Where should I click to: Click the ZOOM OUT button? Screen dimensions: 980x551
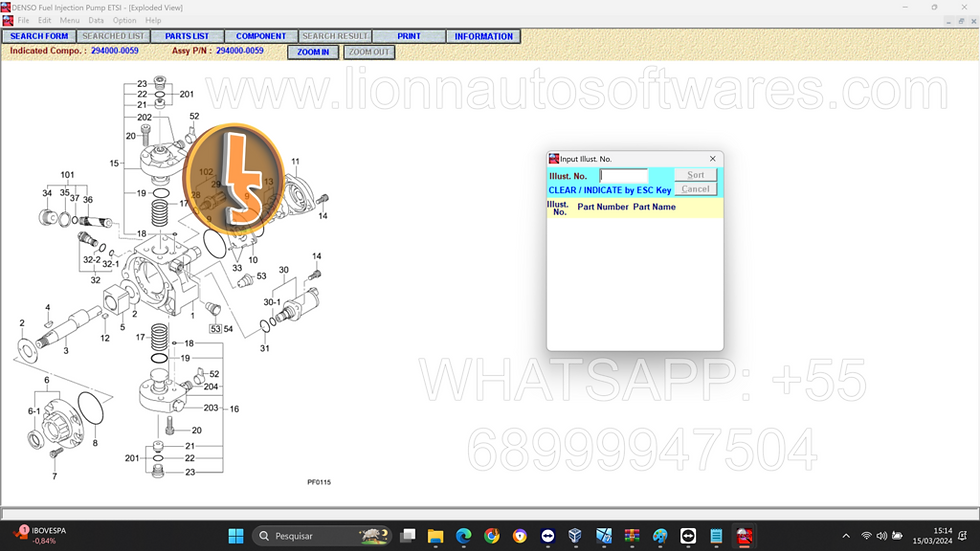[x=369, y=52]
